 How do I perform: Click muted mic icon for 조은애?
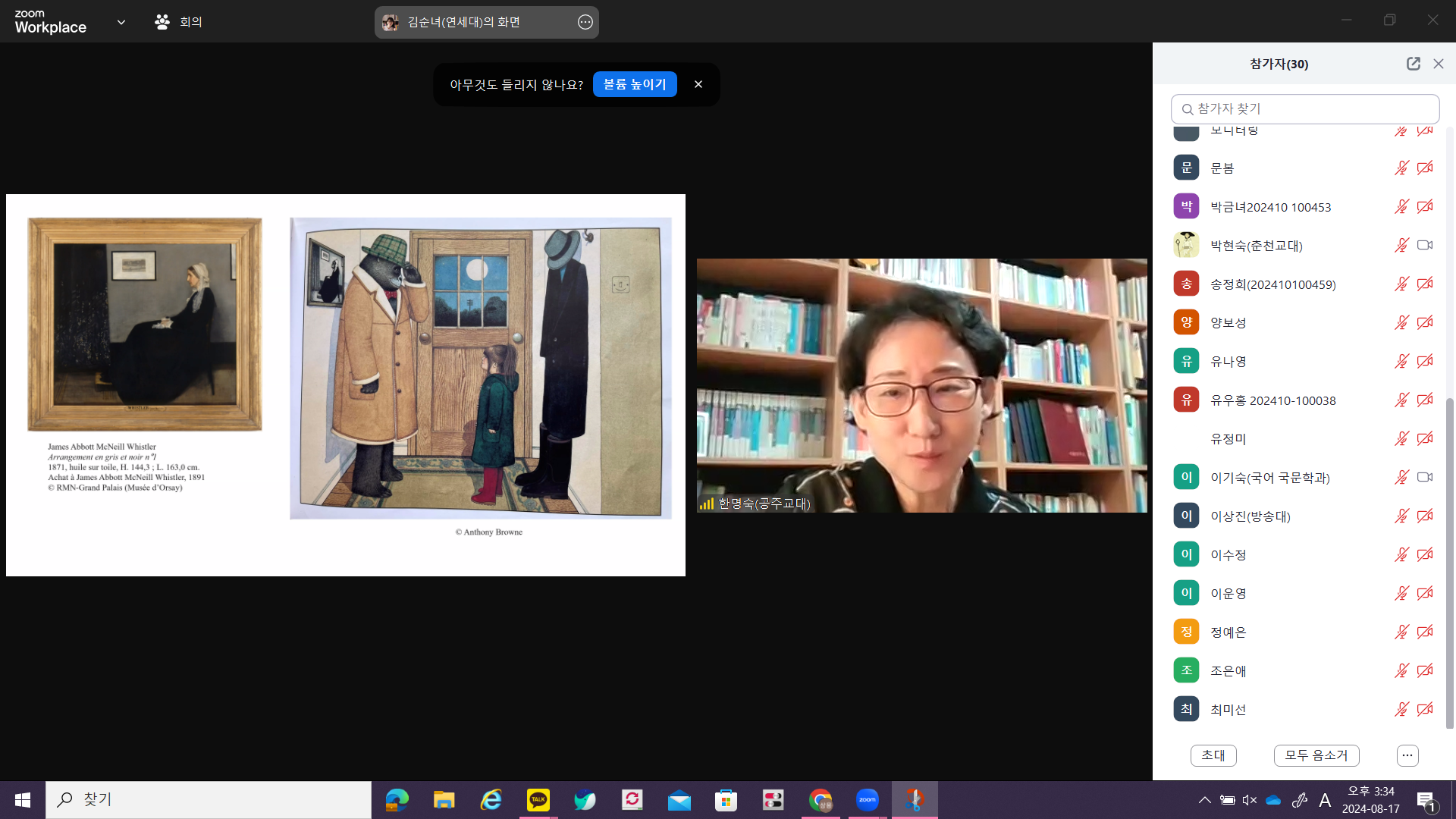pyautogui.click(x=1401, y=670)
